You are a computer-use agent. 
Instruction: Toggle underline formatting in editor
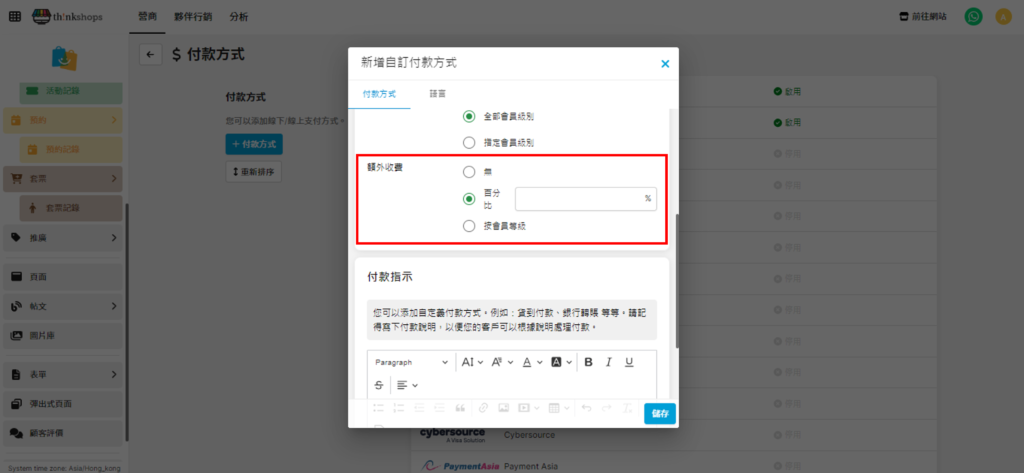pos(629,362)
